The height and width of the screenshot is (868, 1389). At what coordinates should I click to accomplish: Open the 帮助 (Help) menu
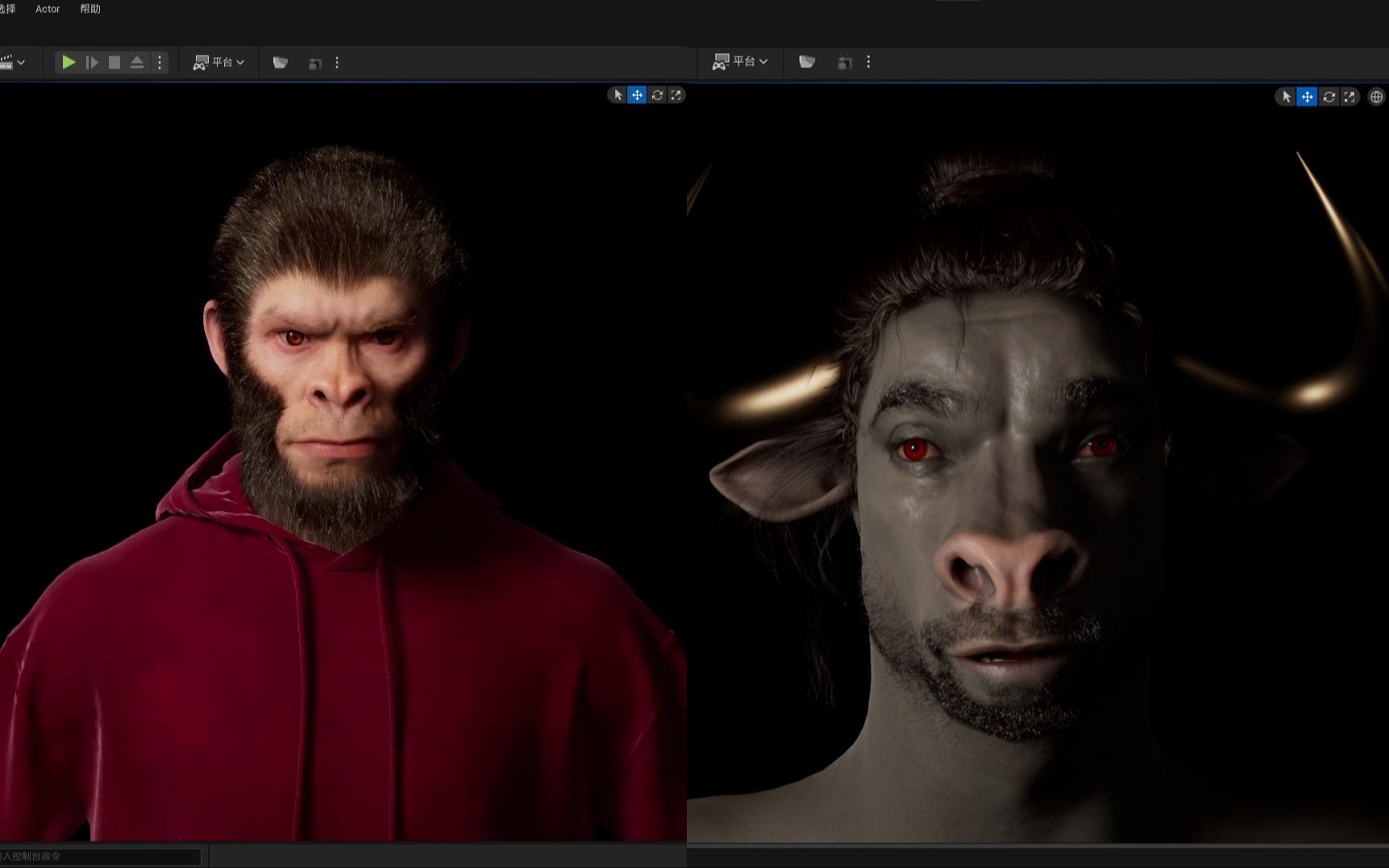(x=90, y=9)
